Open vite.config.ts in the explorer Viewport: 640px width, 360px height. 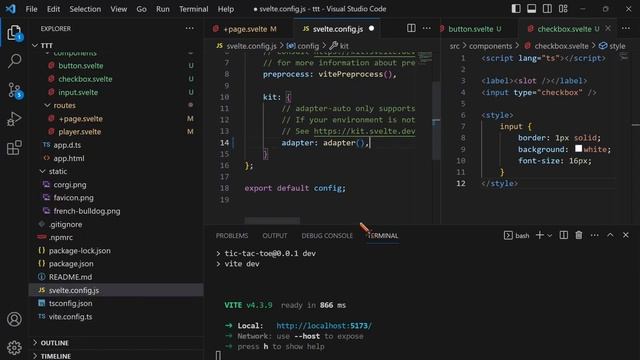[71, 317]
